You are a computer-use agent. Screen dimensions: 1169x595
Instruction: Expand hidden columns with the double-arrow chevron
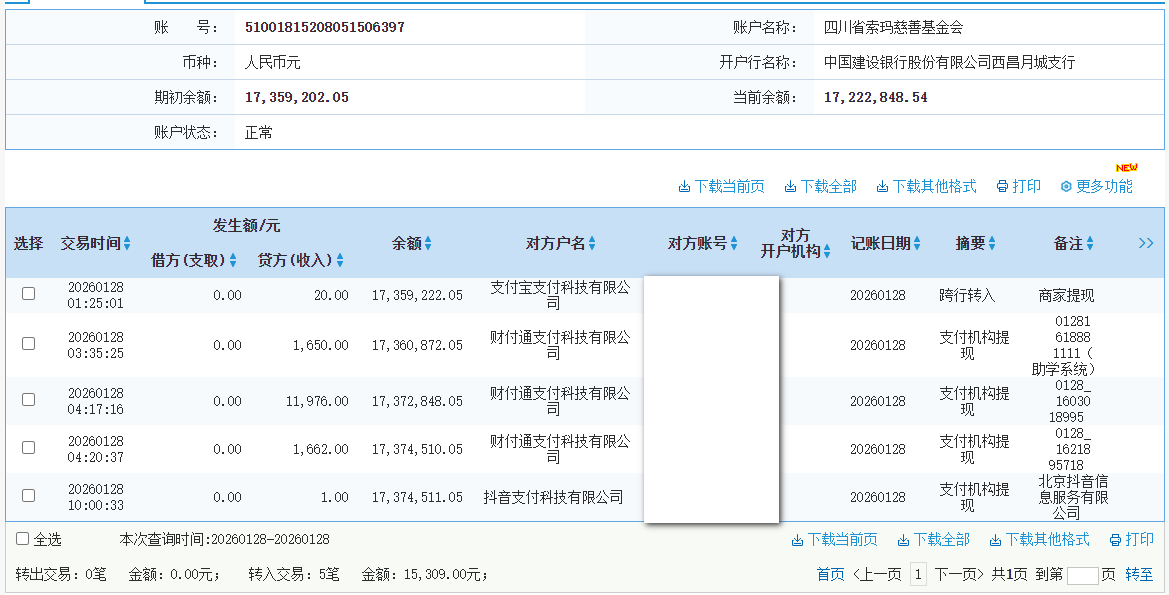tap(1146, 242)
